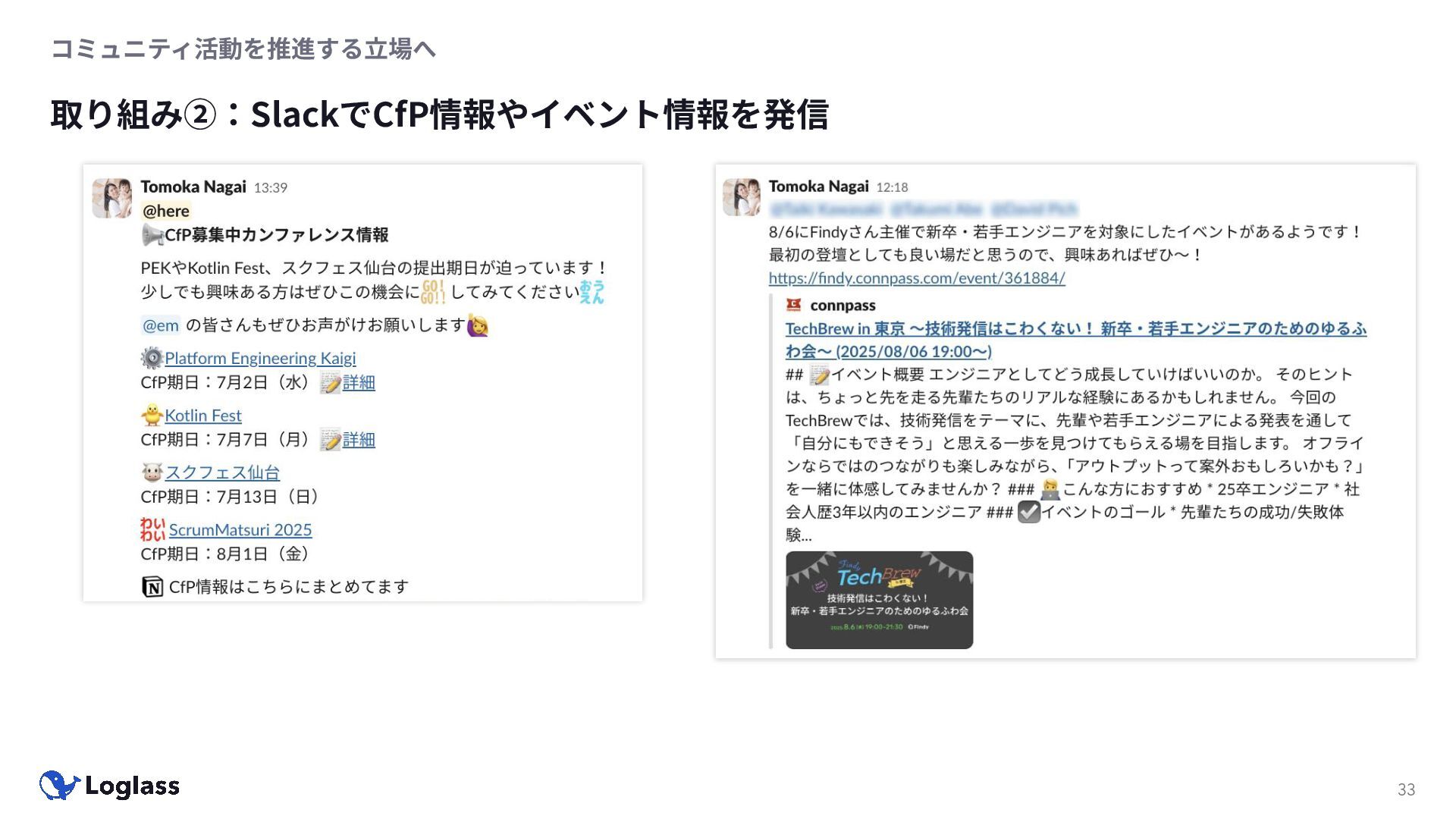Open 詳細 link under Platform Engineering Kaigi
1456x819 pixels.
(359, 382)
